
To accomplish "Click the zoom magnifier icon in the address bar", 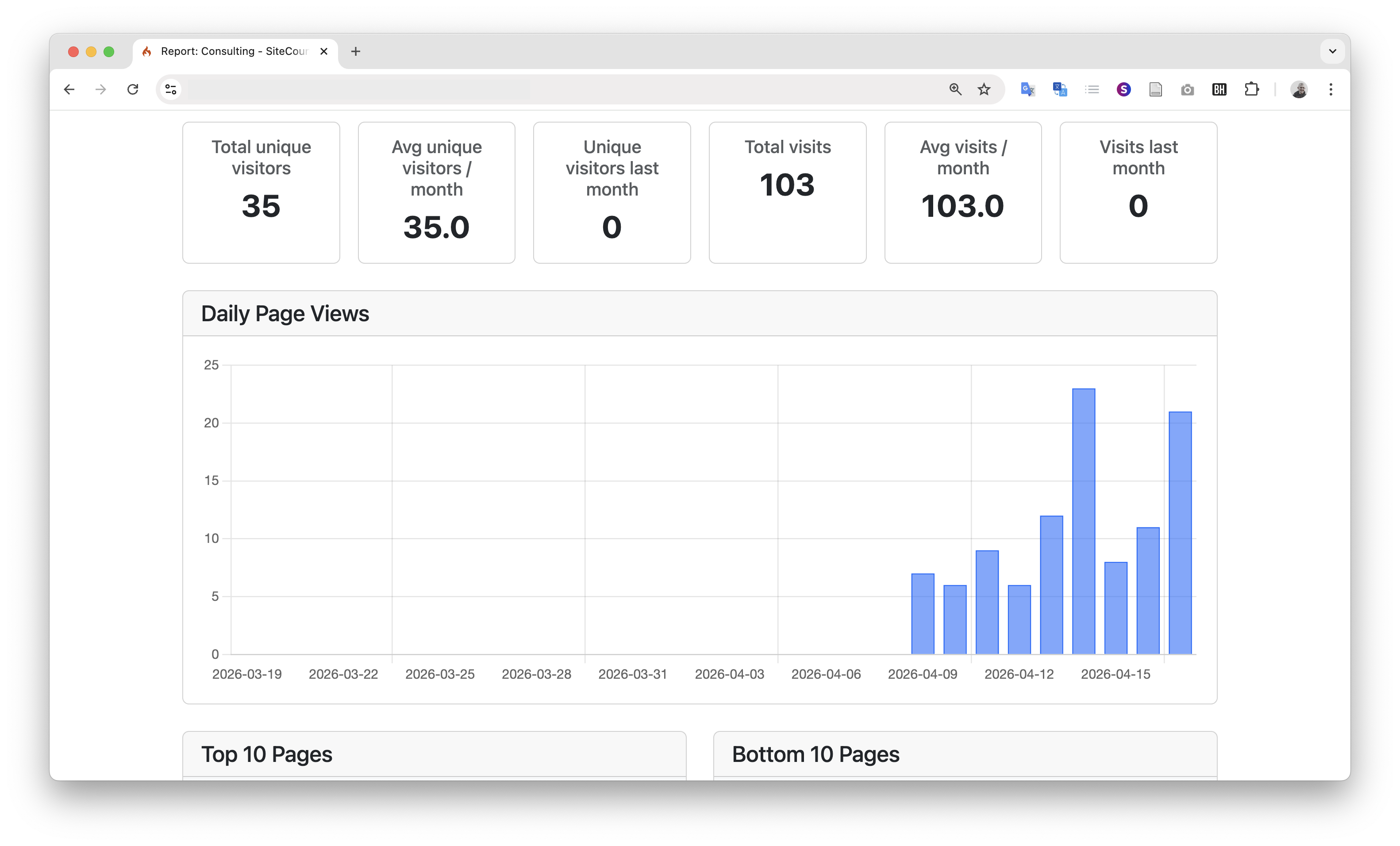I will [x=955, y=89].
